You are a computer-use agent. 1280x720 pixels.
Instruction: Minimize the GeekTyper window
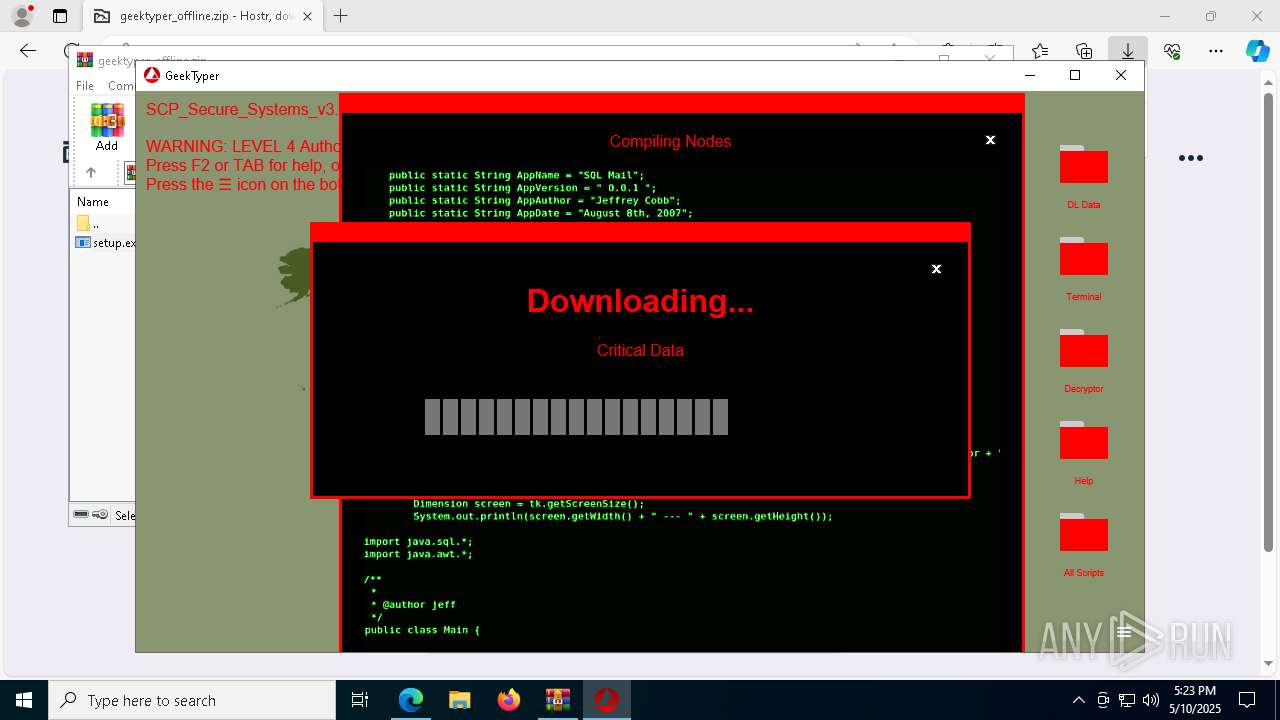point(1030,75)
